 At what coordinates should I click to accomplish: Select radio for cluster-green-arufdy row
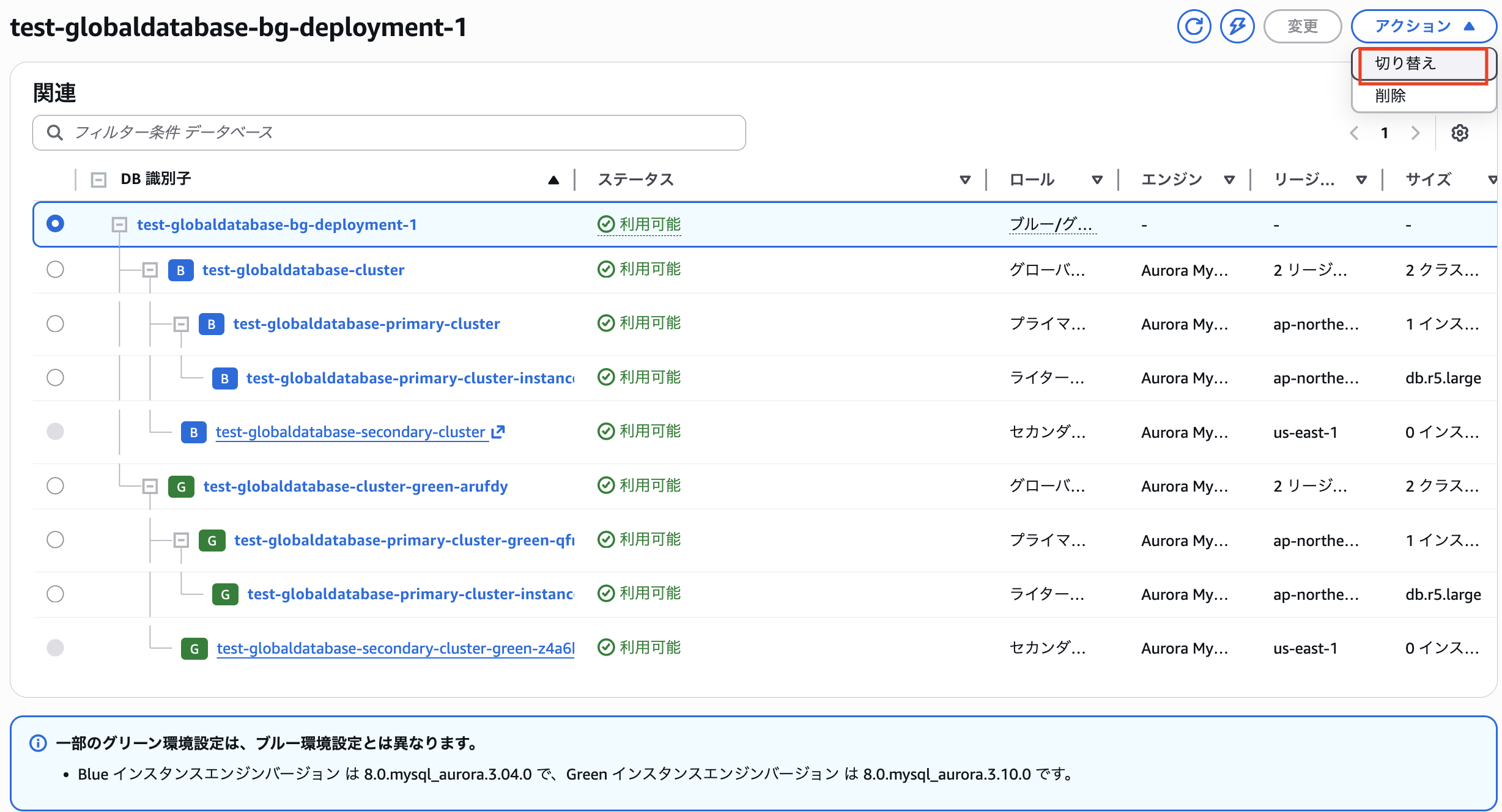pos(55,485)
